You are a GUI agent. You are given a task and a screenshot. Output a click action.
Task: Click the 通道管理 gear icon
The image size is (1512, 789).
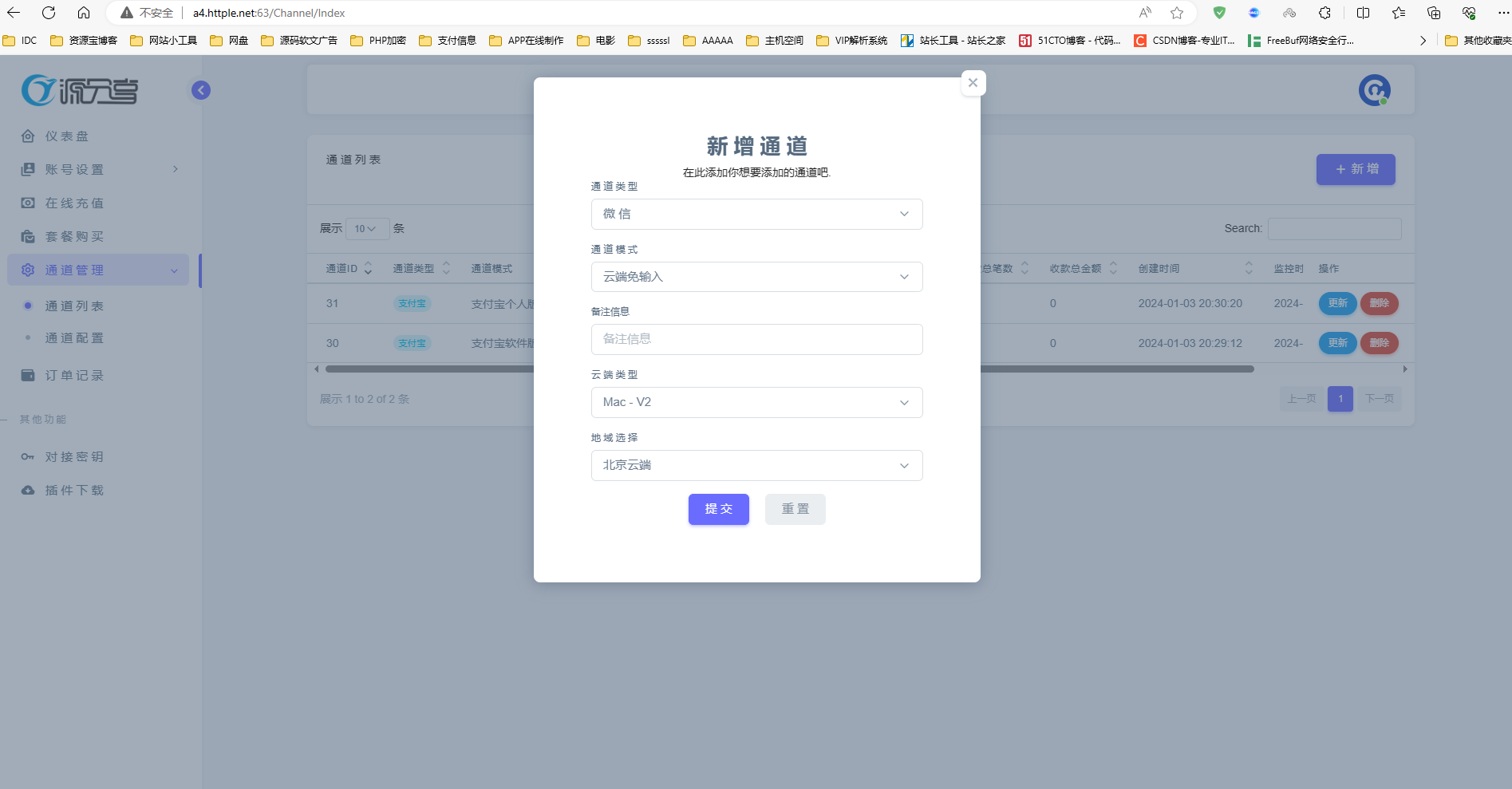(x=28, y=270)
